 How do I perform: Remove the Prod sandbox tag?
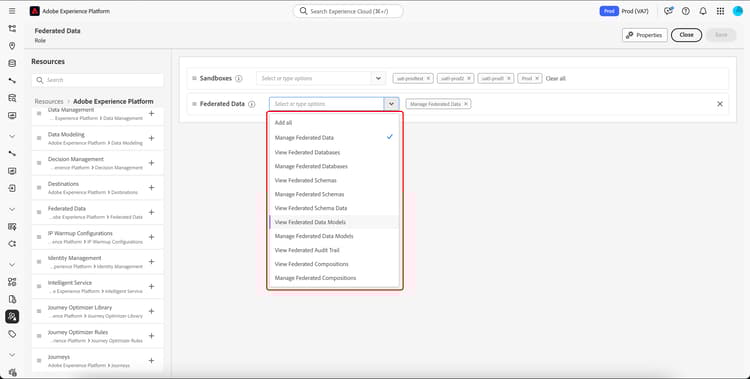coord(537,78)
